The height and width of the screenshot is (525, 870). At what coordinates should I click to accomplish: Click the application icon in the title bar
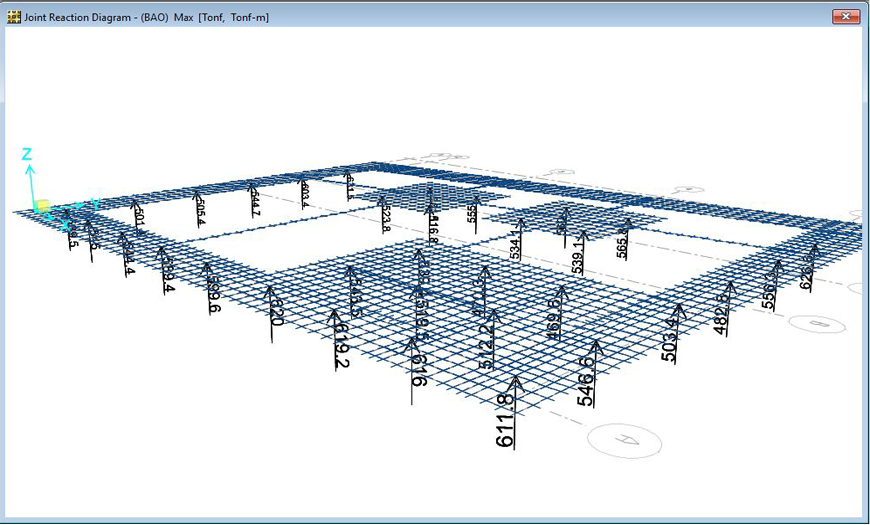[14, 17]
